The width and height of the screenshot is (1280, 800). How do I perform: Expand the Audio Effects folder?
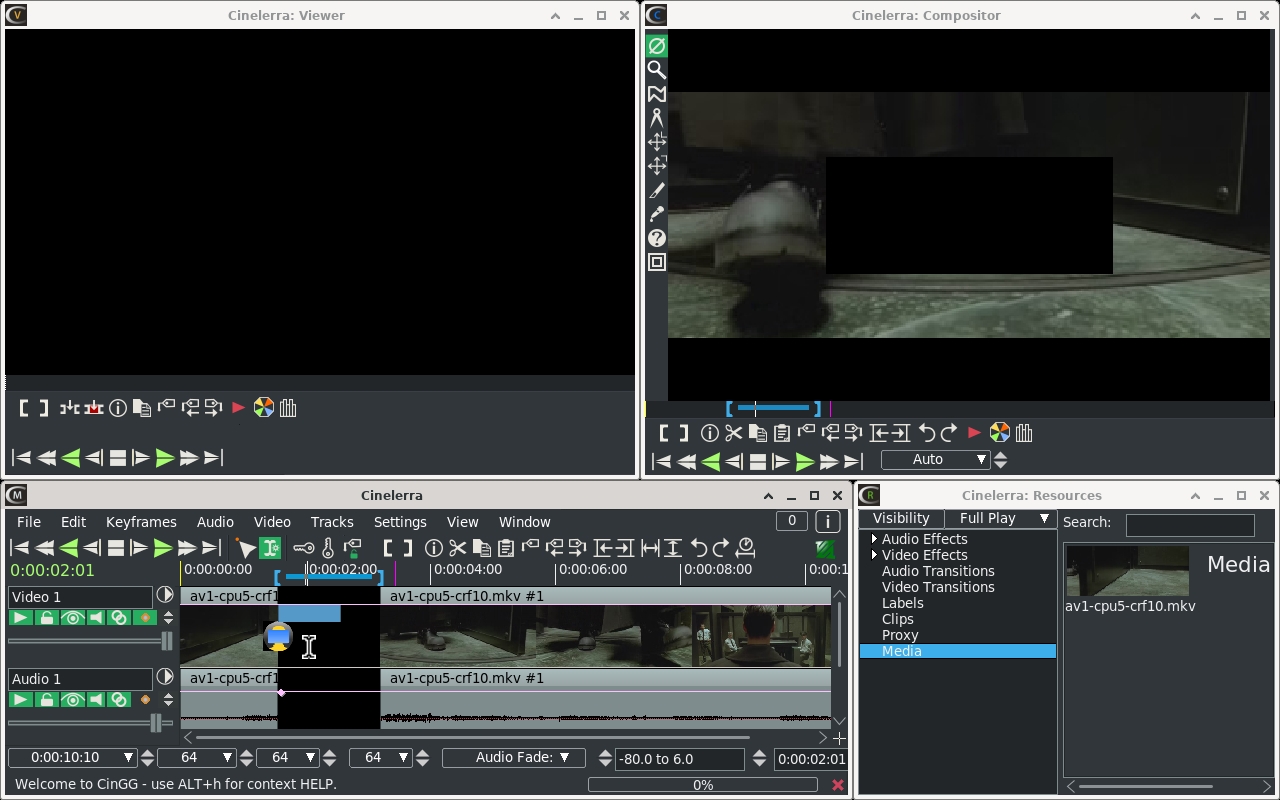tap(874, 539)
